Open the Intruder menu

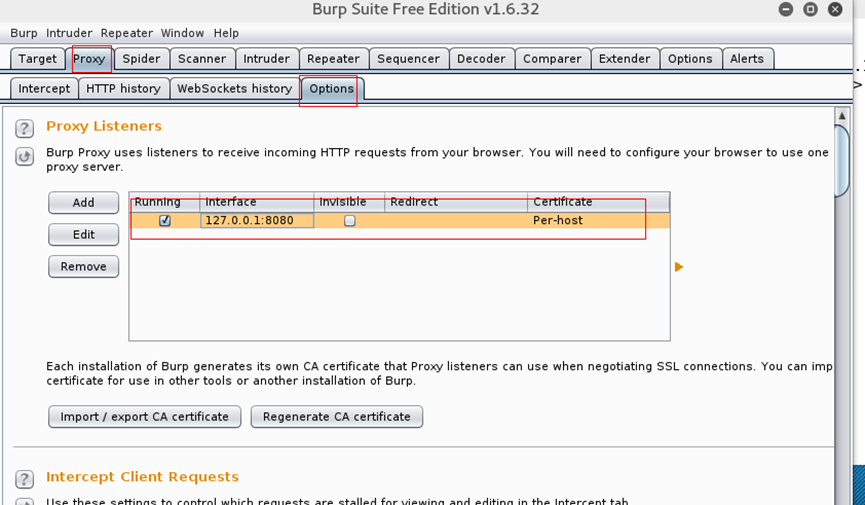[69, 33]
